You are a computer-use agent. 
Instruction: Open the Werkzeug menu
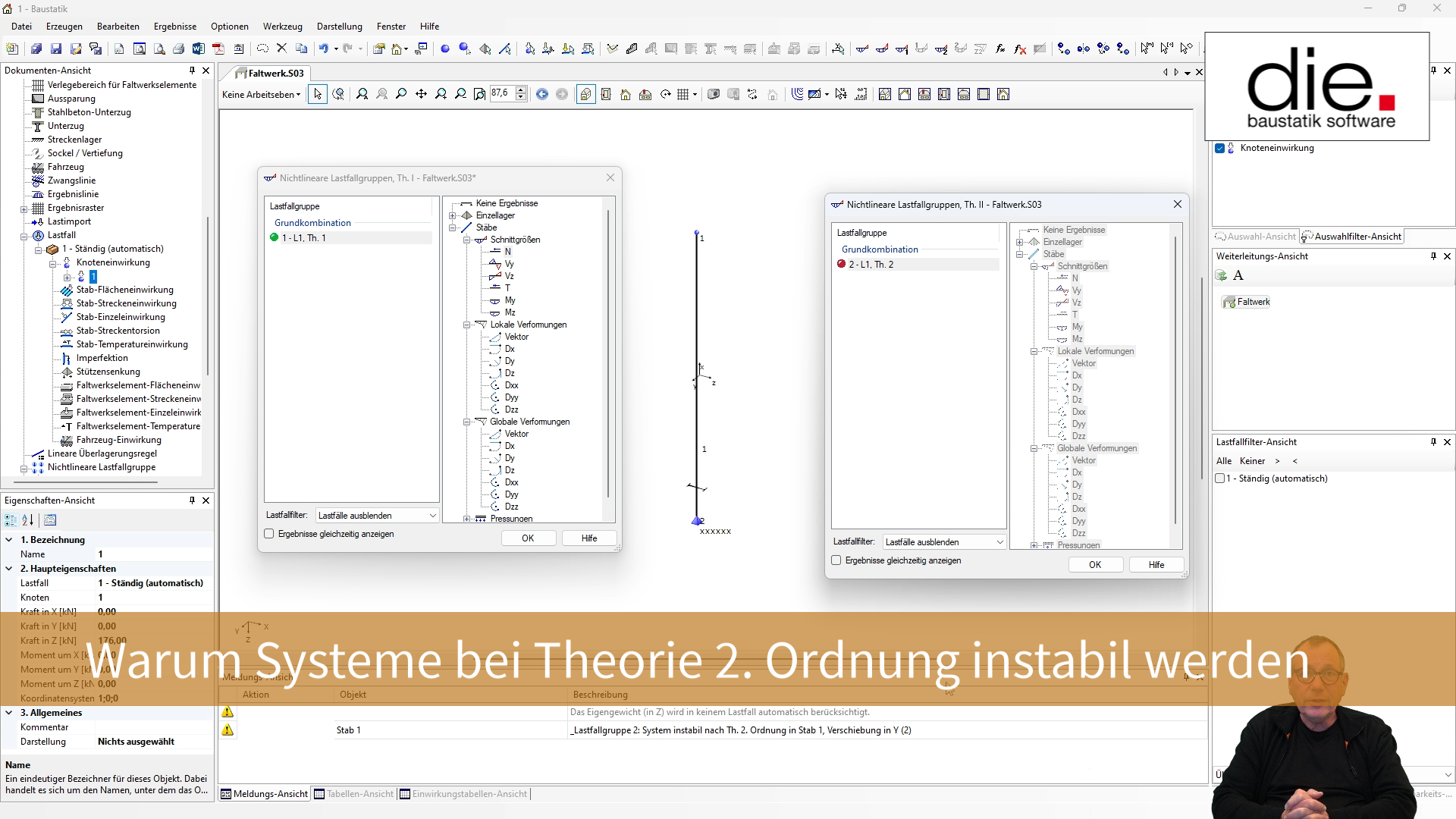(x=283, y=27)
